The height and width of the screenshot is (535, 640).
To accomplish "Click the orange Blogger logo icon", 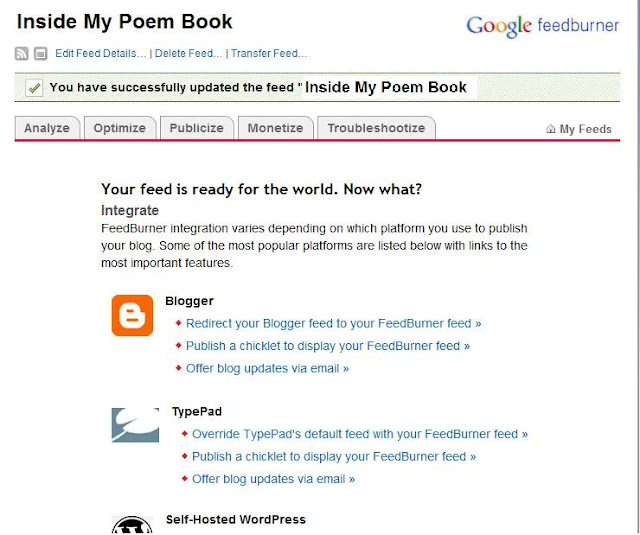I will click(x=132, y=316).
